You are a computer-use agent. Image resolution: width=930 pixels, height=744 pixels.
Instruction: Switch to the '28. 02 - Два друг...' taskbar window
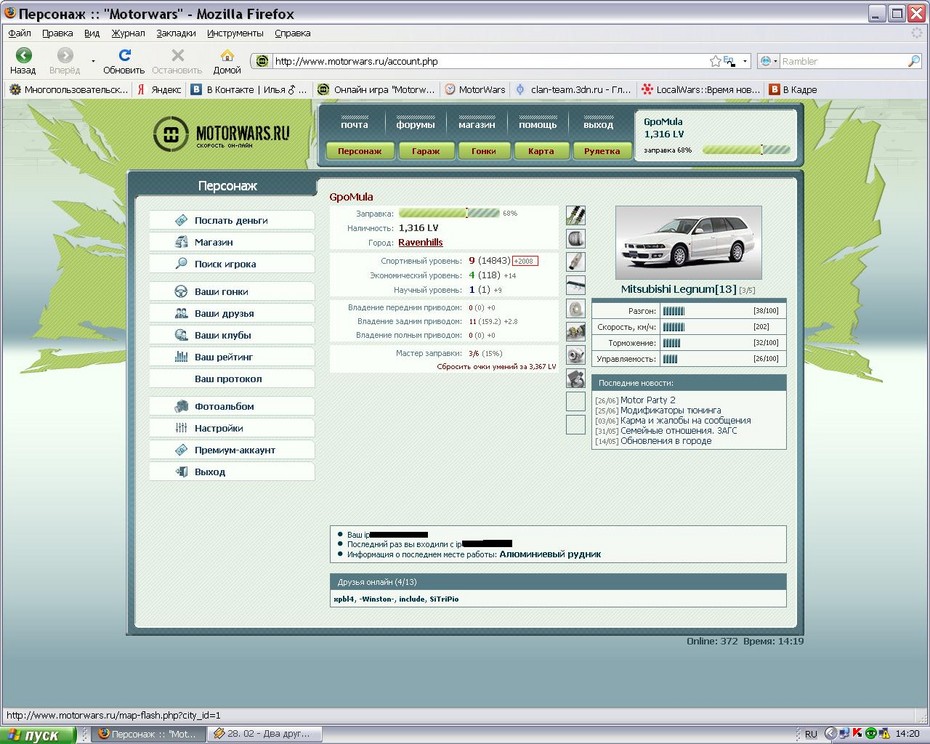coord(263,734)
